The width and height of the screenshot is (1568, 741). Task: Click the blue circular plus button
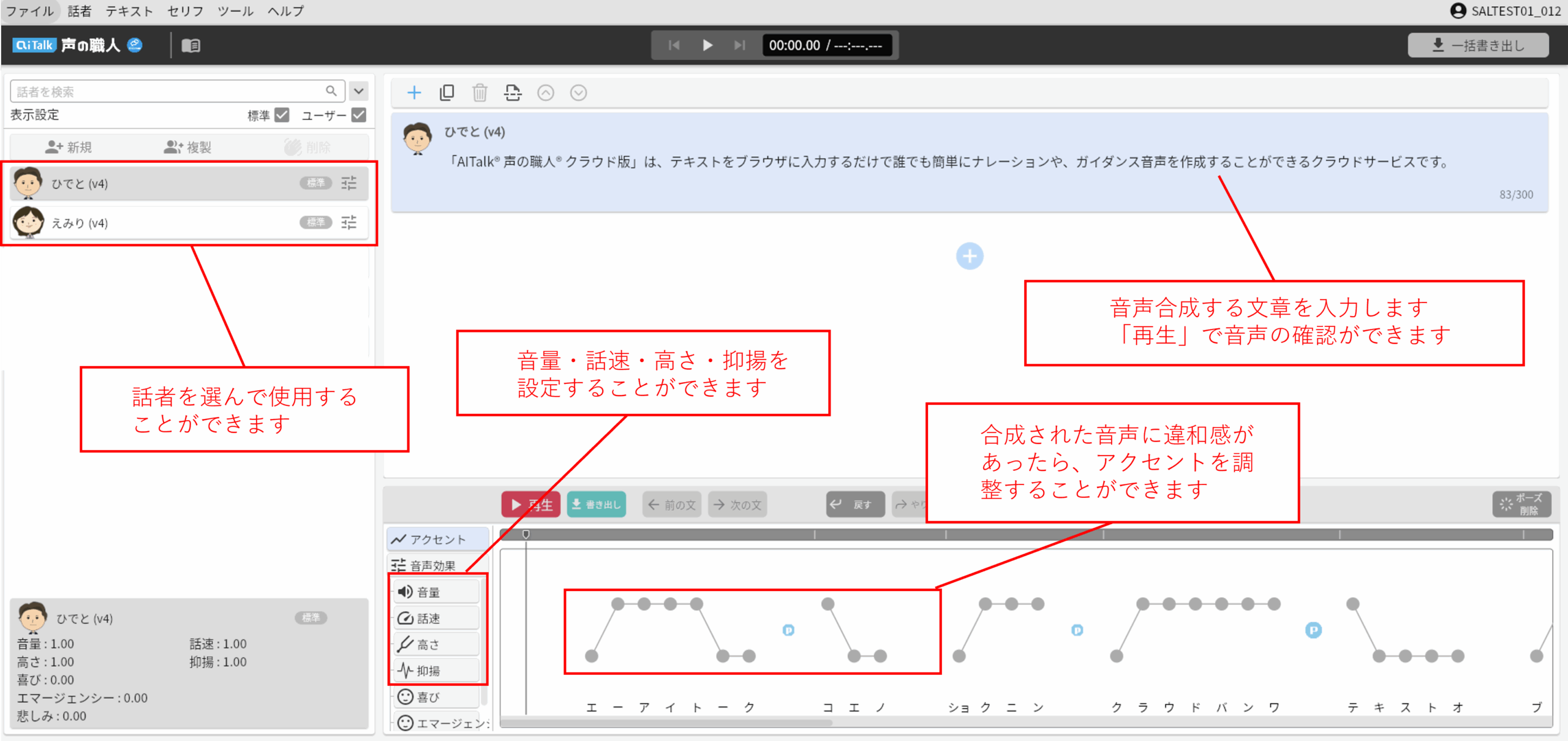[970, 256]
